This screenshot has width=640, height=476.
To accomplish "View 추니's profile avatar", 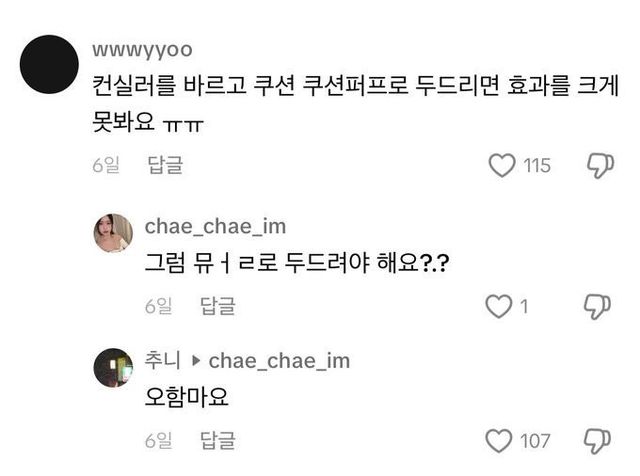I will 113,367.
